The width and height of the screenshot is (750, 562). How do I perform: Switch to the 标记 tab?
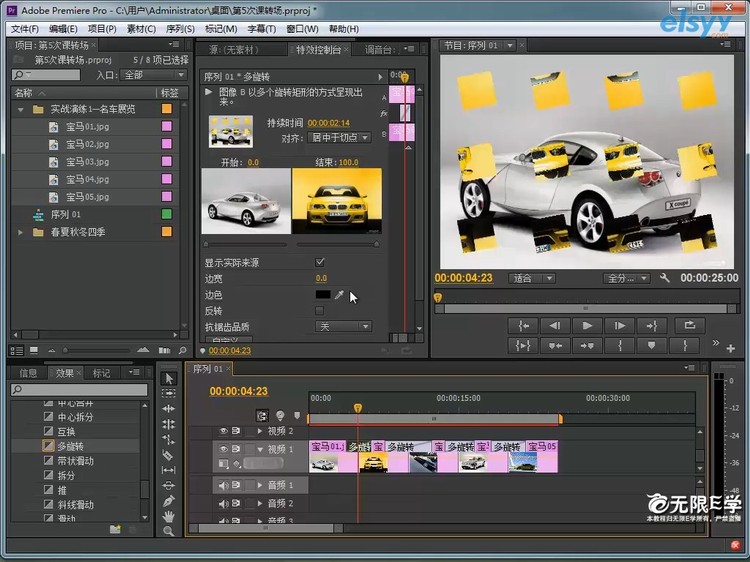coord(101,373)
